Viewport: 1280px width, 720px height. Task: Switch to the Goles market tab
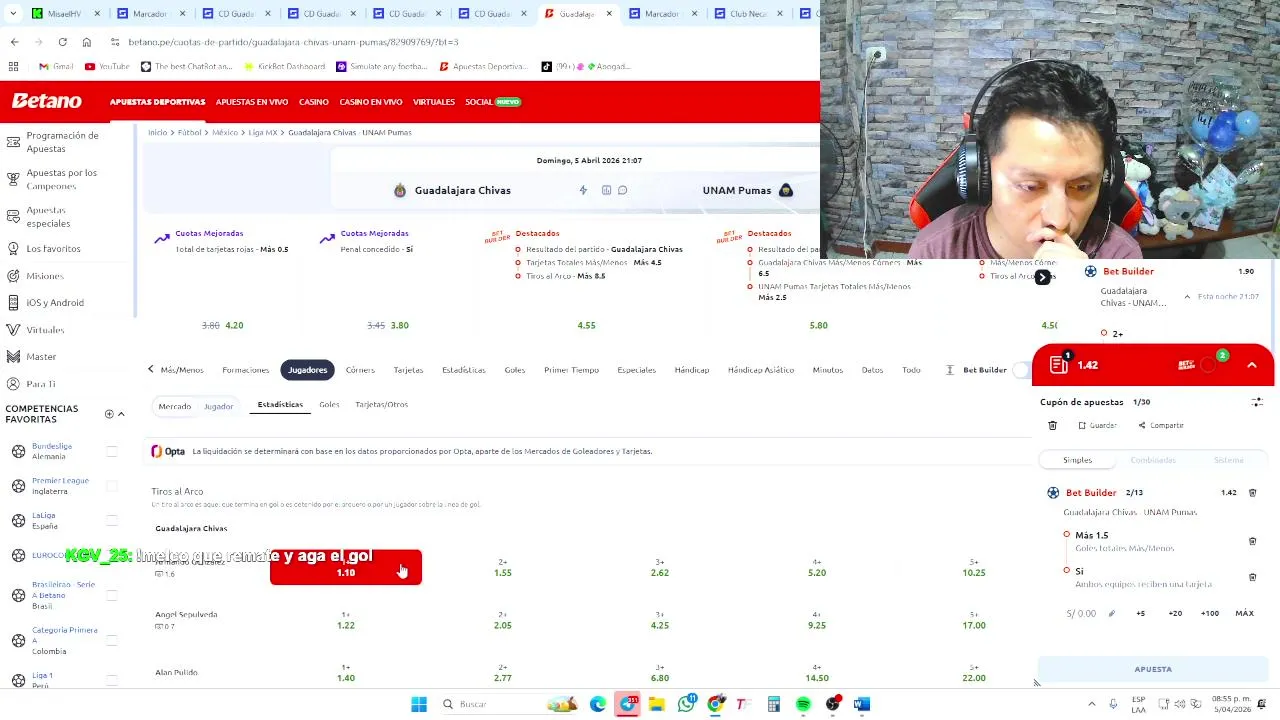point(514,370)
